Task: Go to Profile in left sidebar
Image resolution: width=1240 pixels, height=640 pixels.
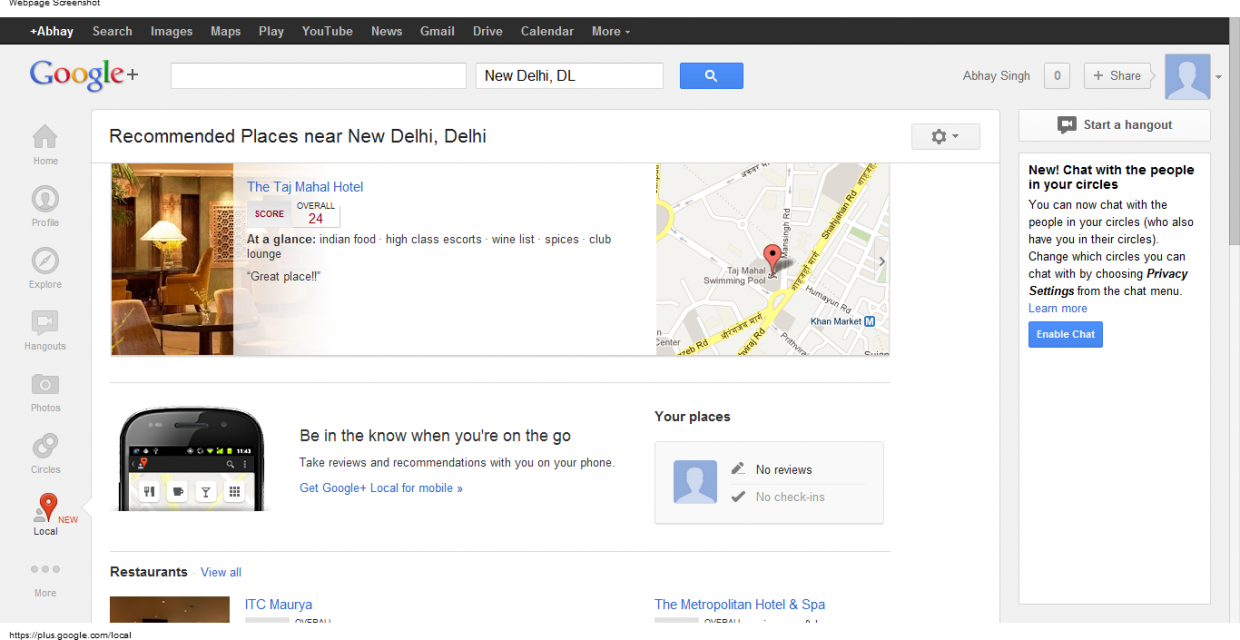Action: (45, 199)
